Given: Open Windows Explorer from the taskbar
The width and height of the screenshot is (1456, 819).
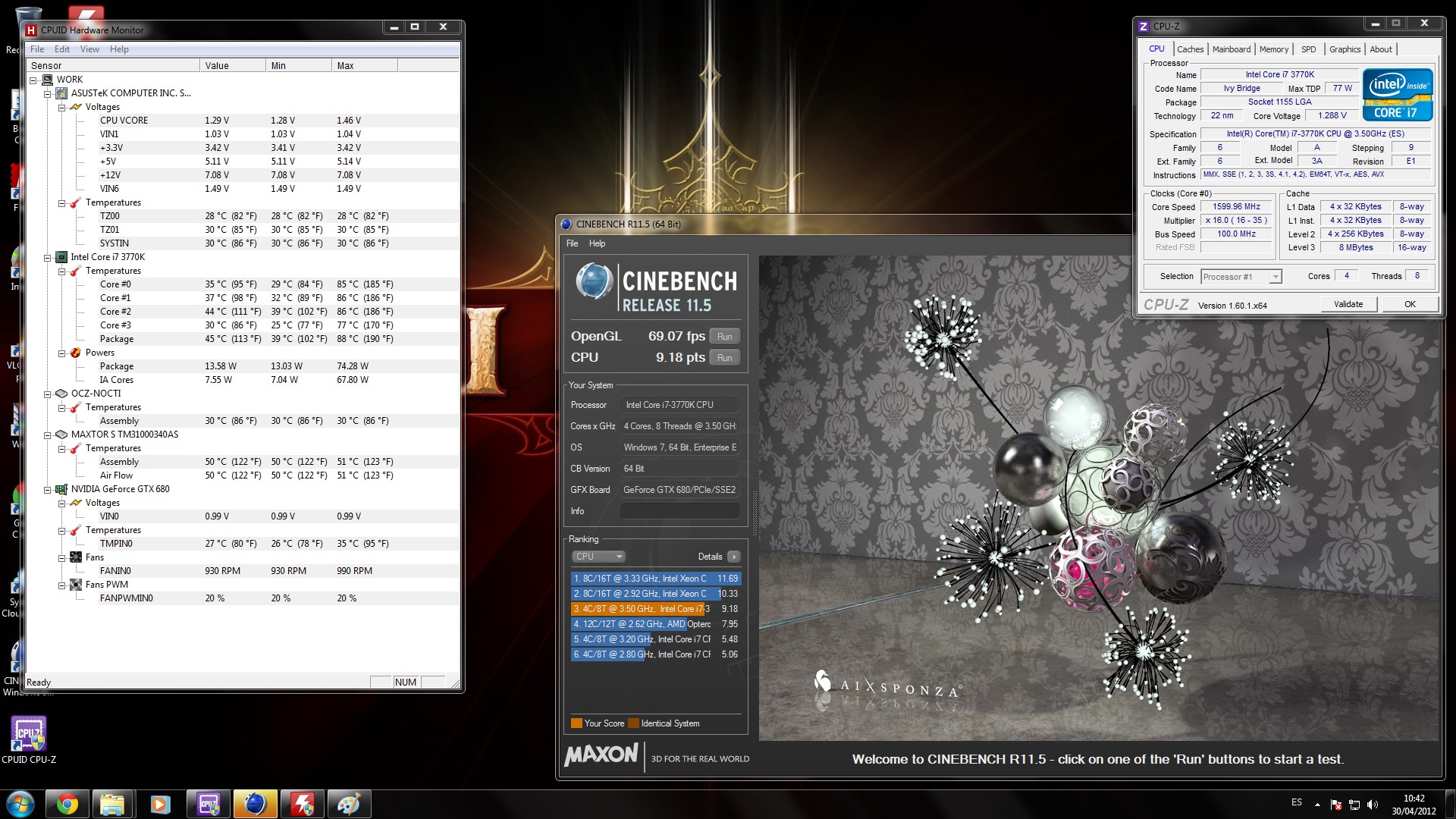Looking at the screenshot, I should [x=113, y=805].
